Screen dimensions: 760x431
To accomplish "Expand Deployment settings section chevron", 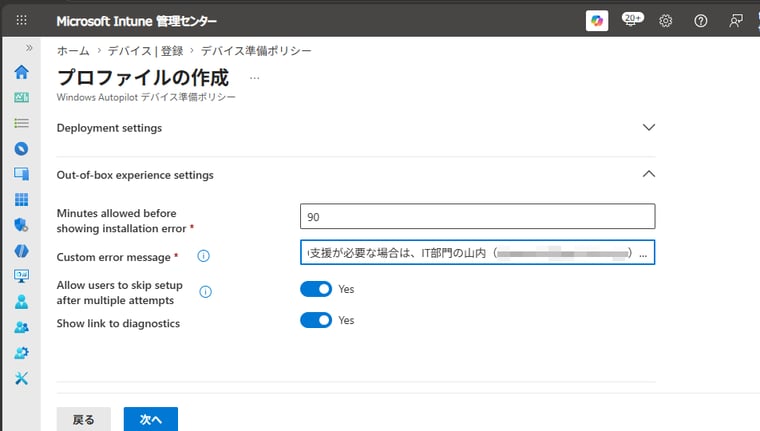I will coord(649,128).
